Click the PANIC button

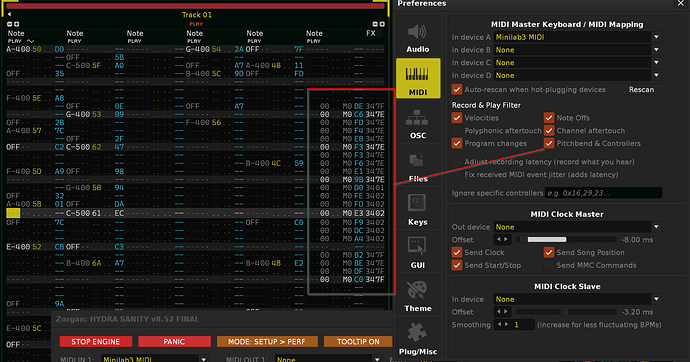(x=174, y=342)
